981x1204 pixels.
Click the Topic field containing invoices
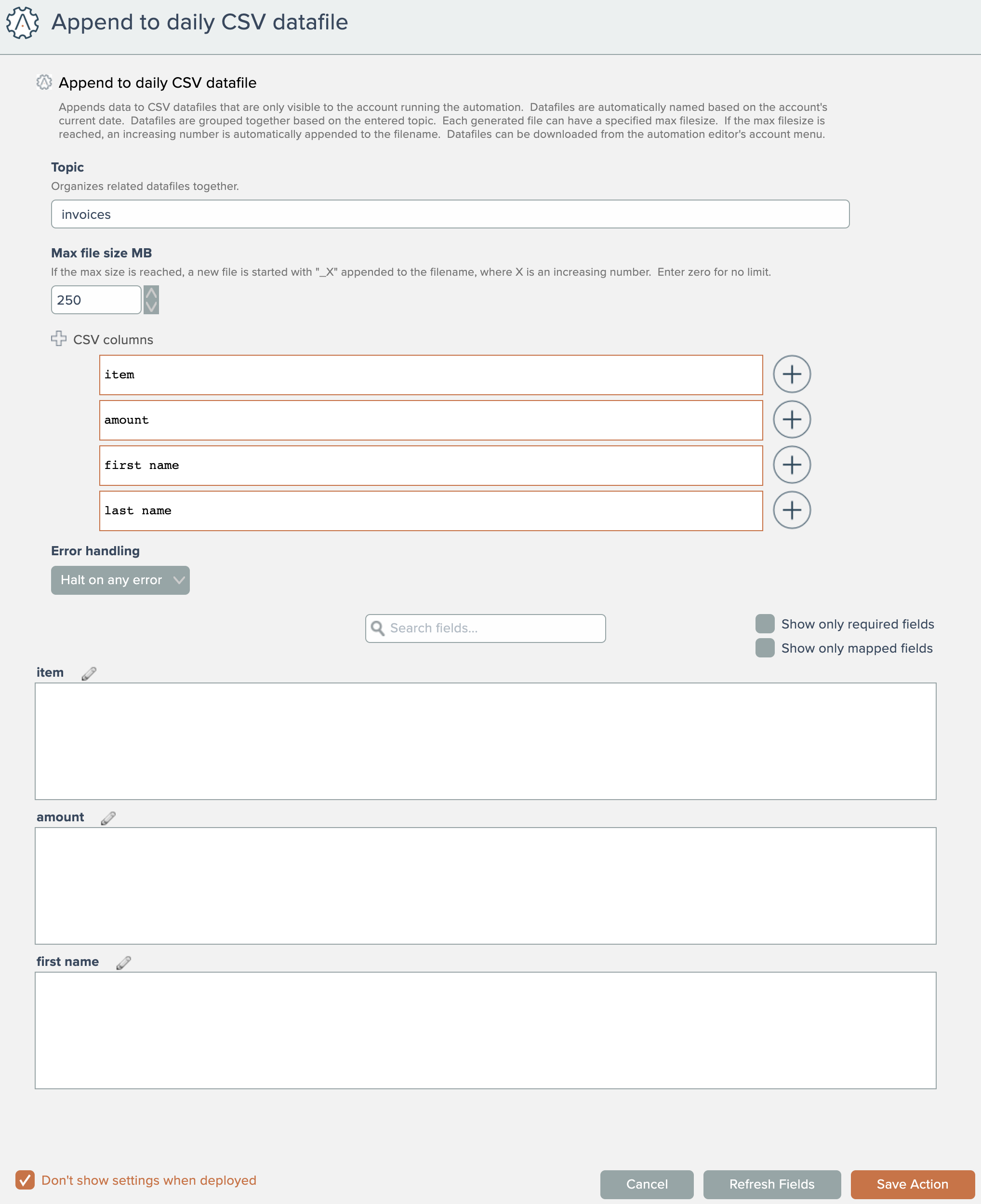tap(450, 214)
